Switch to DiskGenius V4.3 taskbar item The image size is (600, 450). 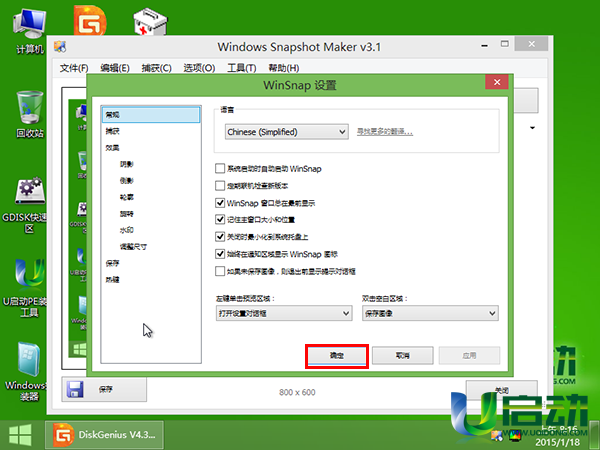[104, 435]
